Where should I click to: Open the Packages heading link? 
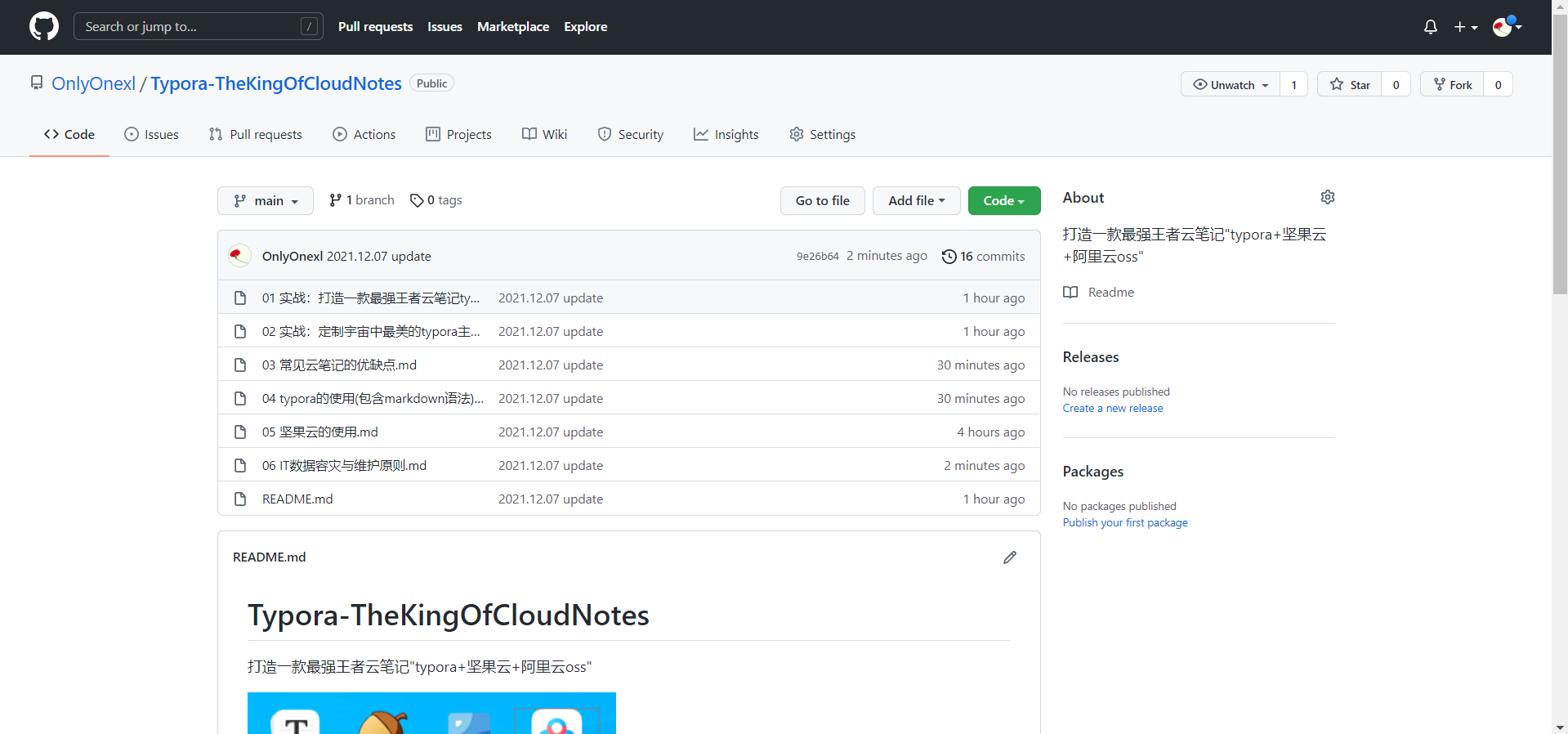click(1093, 472)
